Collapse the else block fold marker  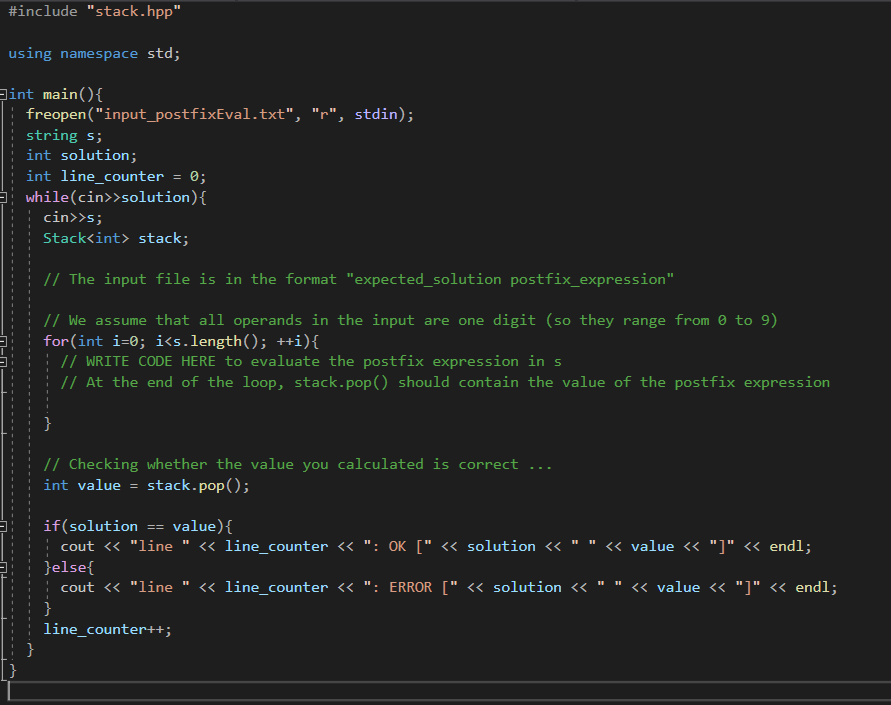(x=3, y=567)
